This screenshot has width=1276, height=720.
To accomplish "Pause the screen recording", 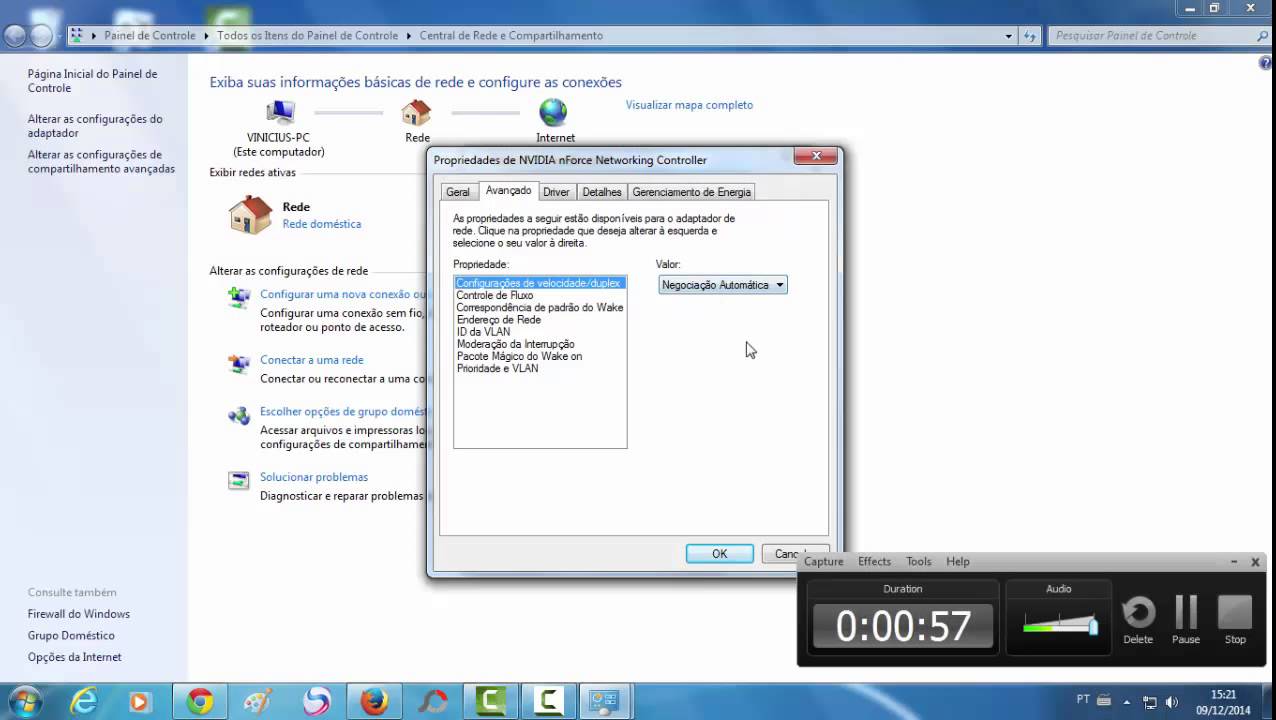I will (1186, 620).
